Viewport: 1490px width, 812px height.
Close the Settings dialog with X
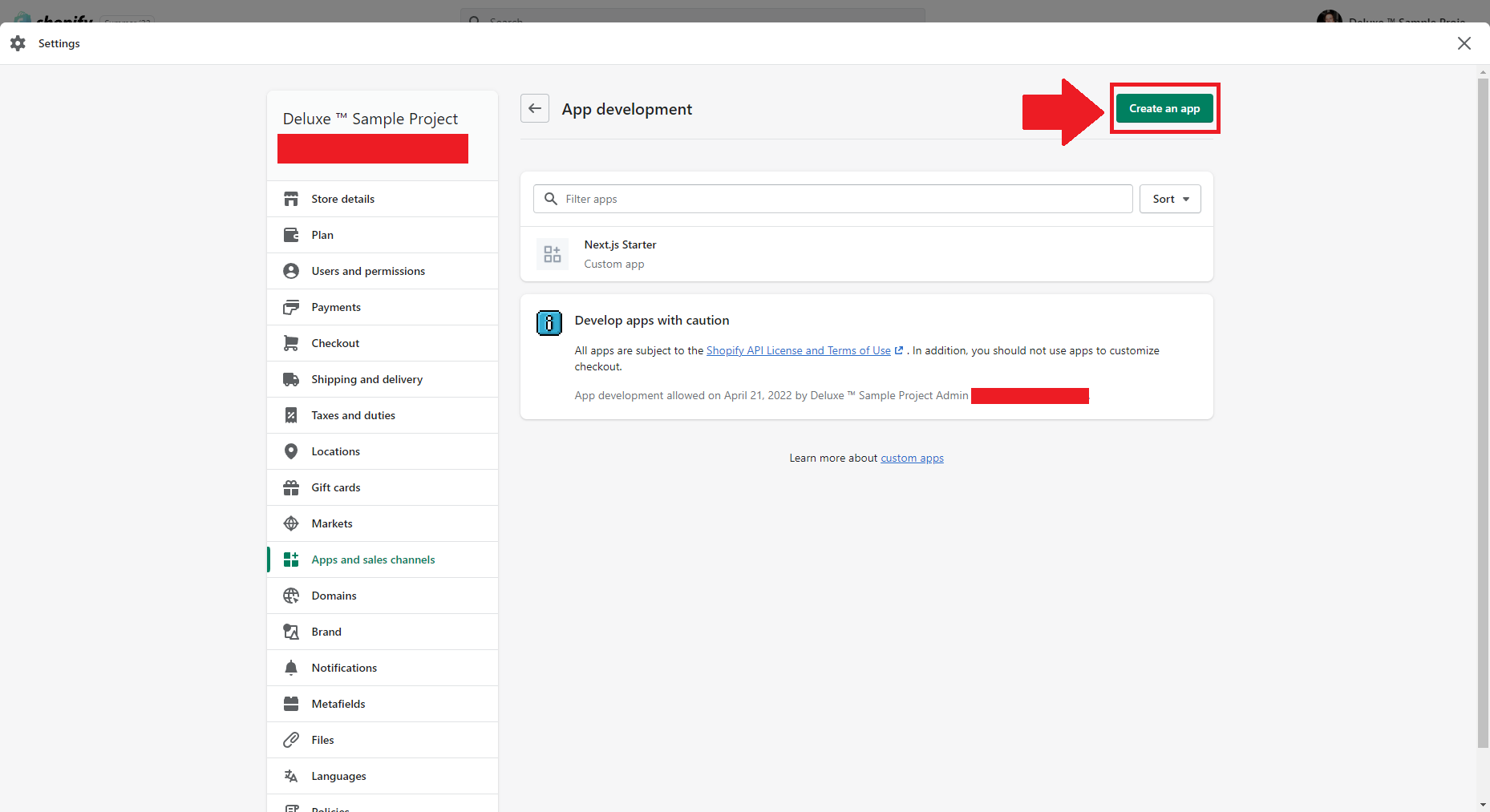click(x=1464, y=43)
